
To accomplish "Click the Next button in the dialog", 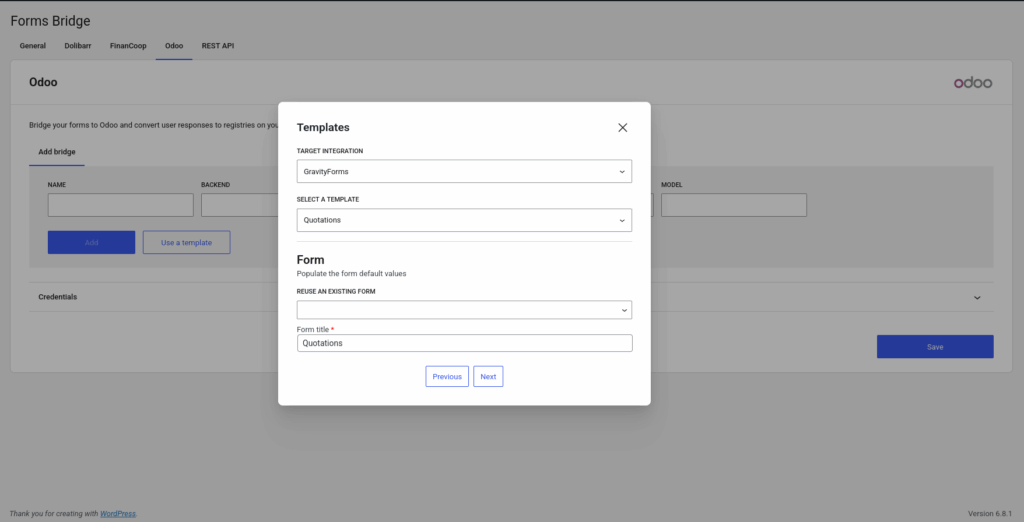I will tap(488, 376).
